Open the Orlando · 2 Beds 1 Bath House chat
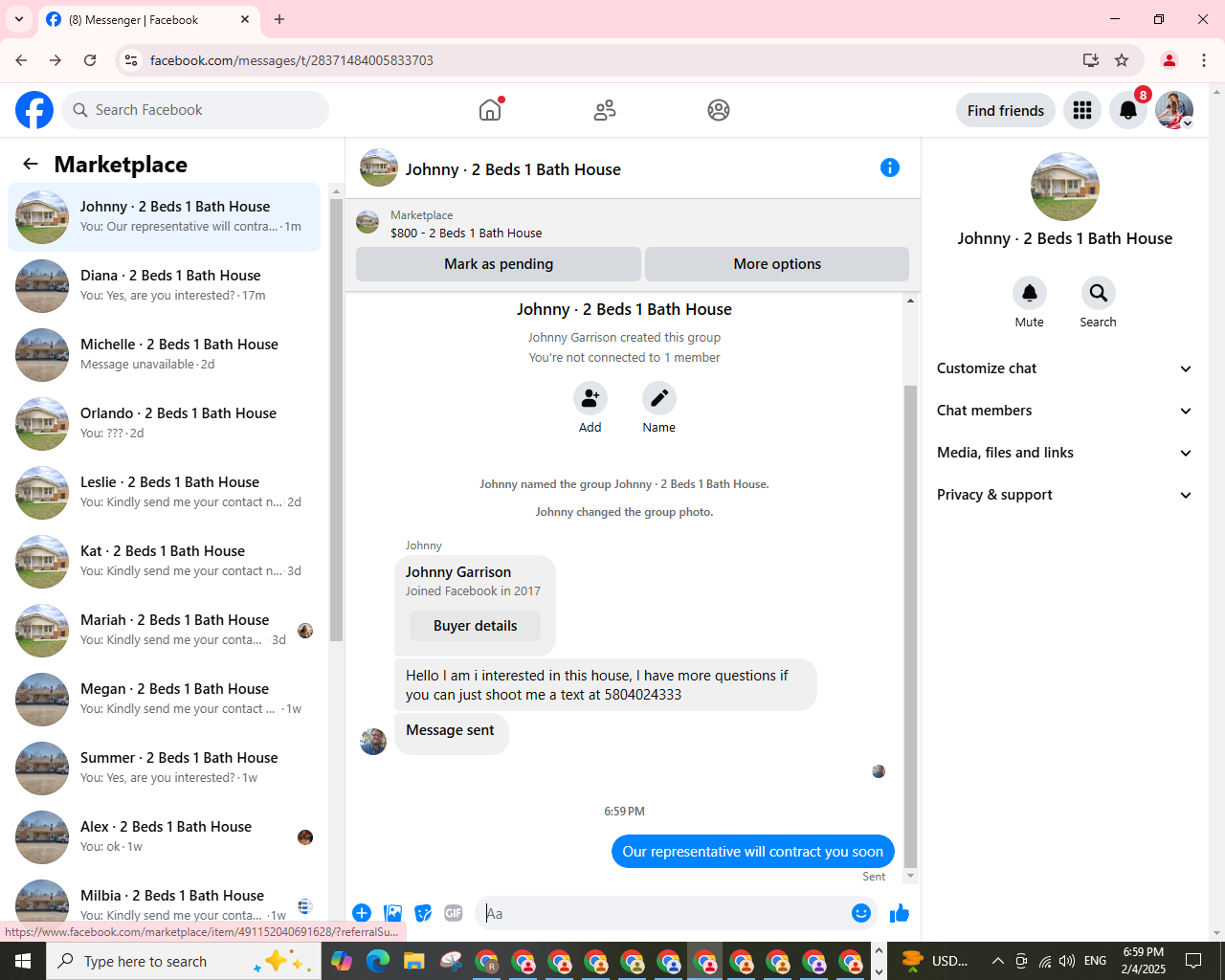Screen dimensions: 1225x980 pyautogui.click(x=165, y=424)
